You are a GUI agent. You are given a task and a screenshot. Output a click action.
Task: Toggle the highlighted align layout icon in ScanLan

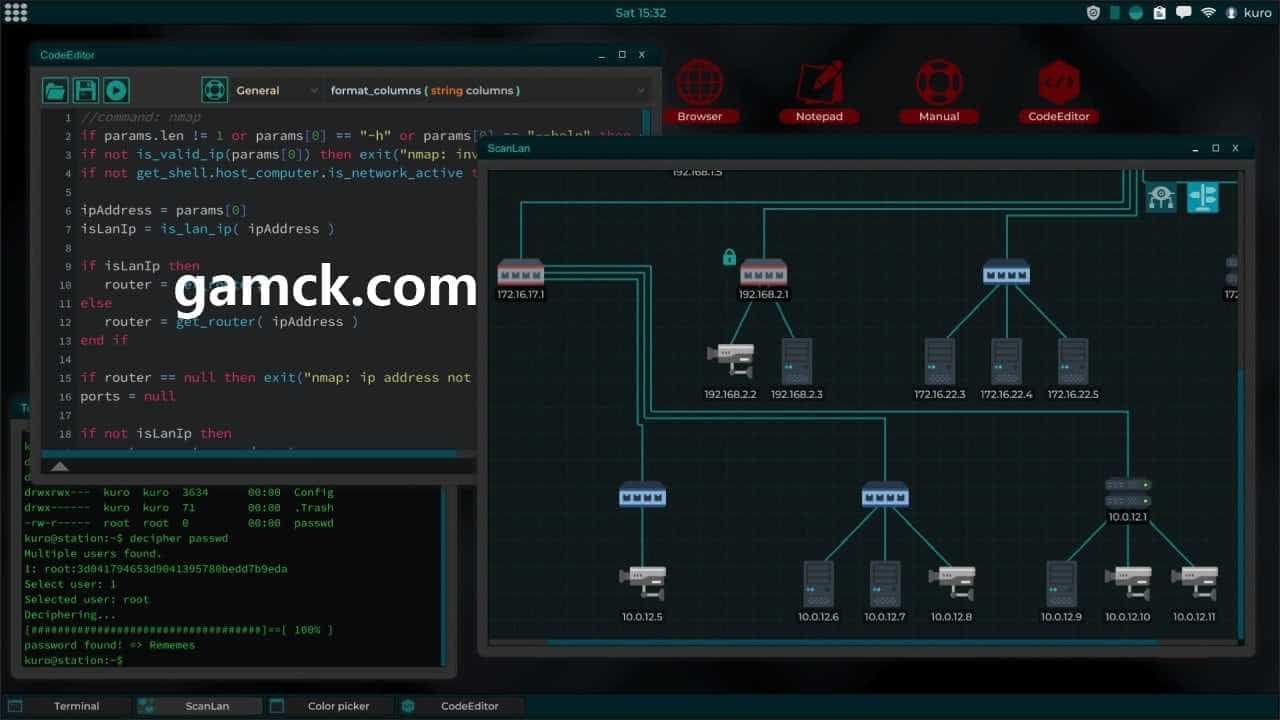tap(1203, 197)
